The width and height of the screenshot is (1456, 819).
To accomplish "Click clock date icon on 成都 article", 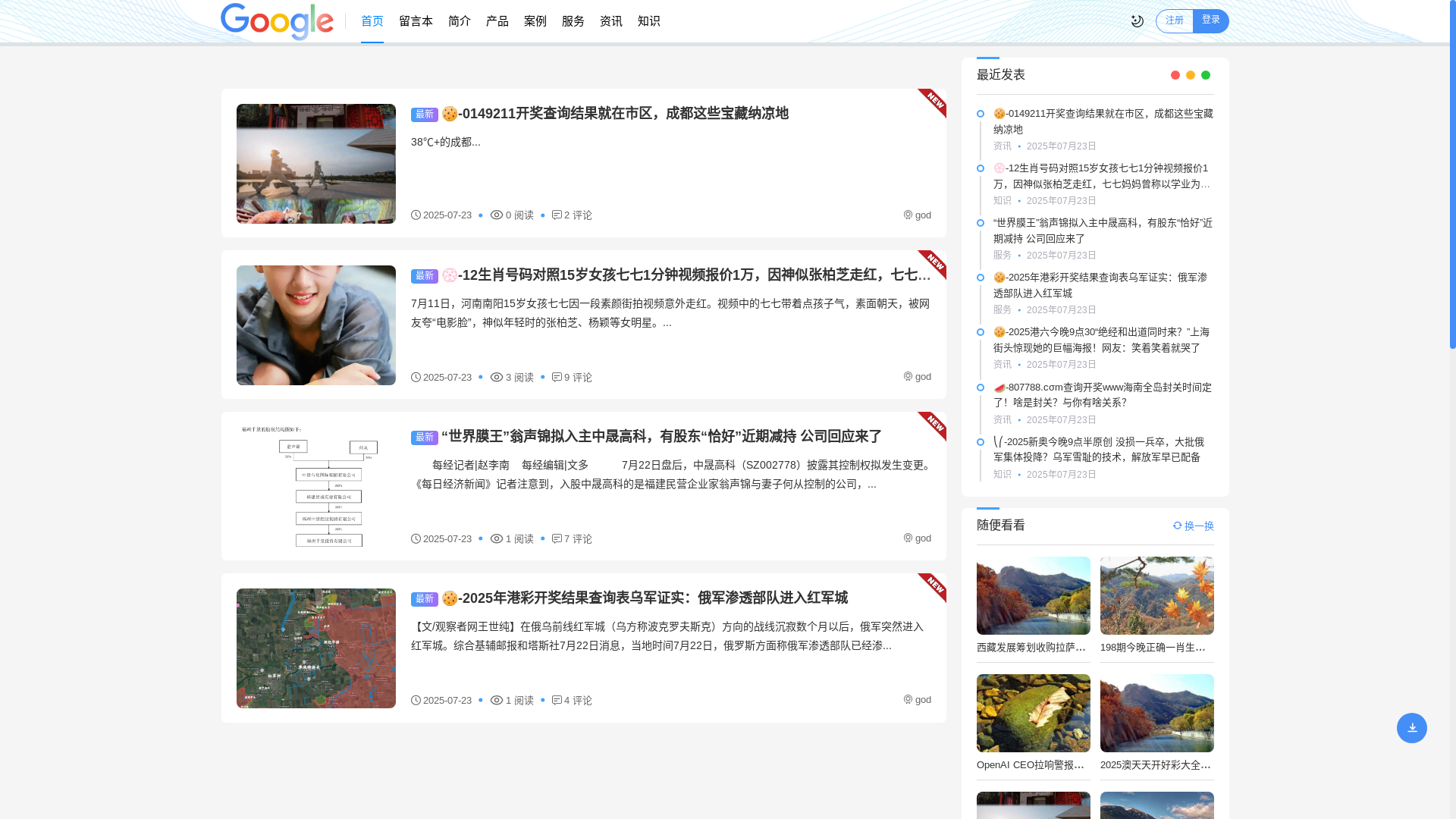I will click(416, 215).
